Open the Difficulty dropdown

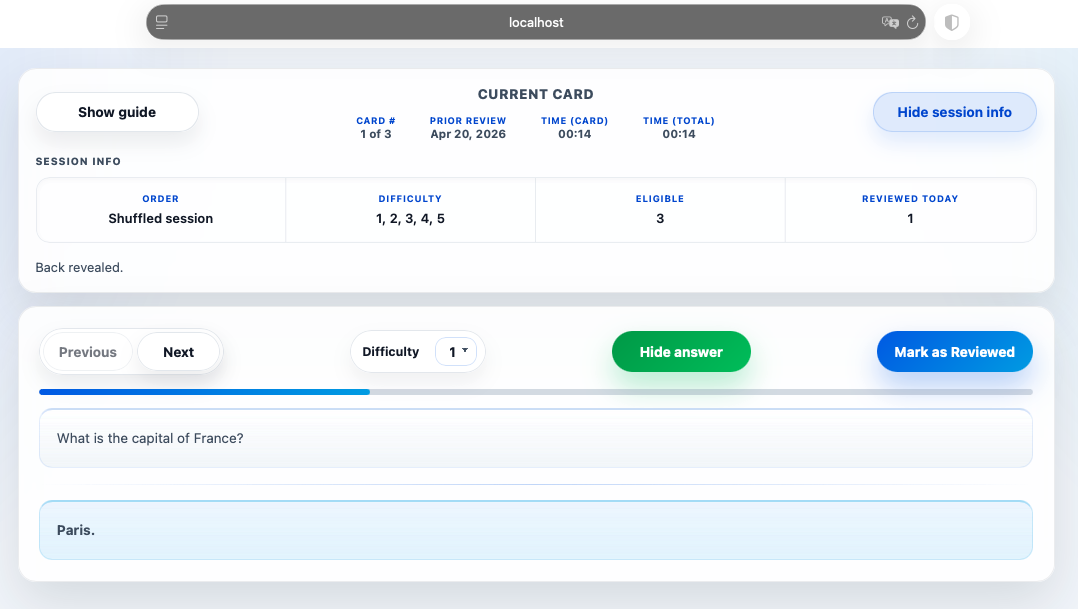(456, 352)
